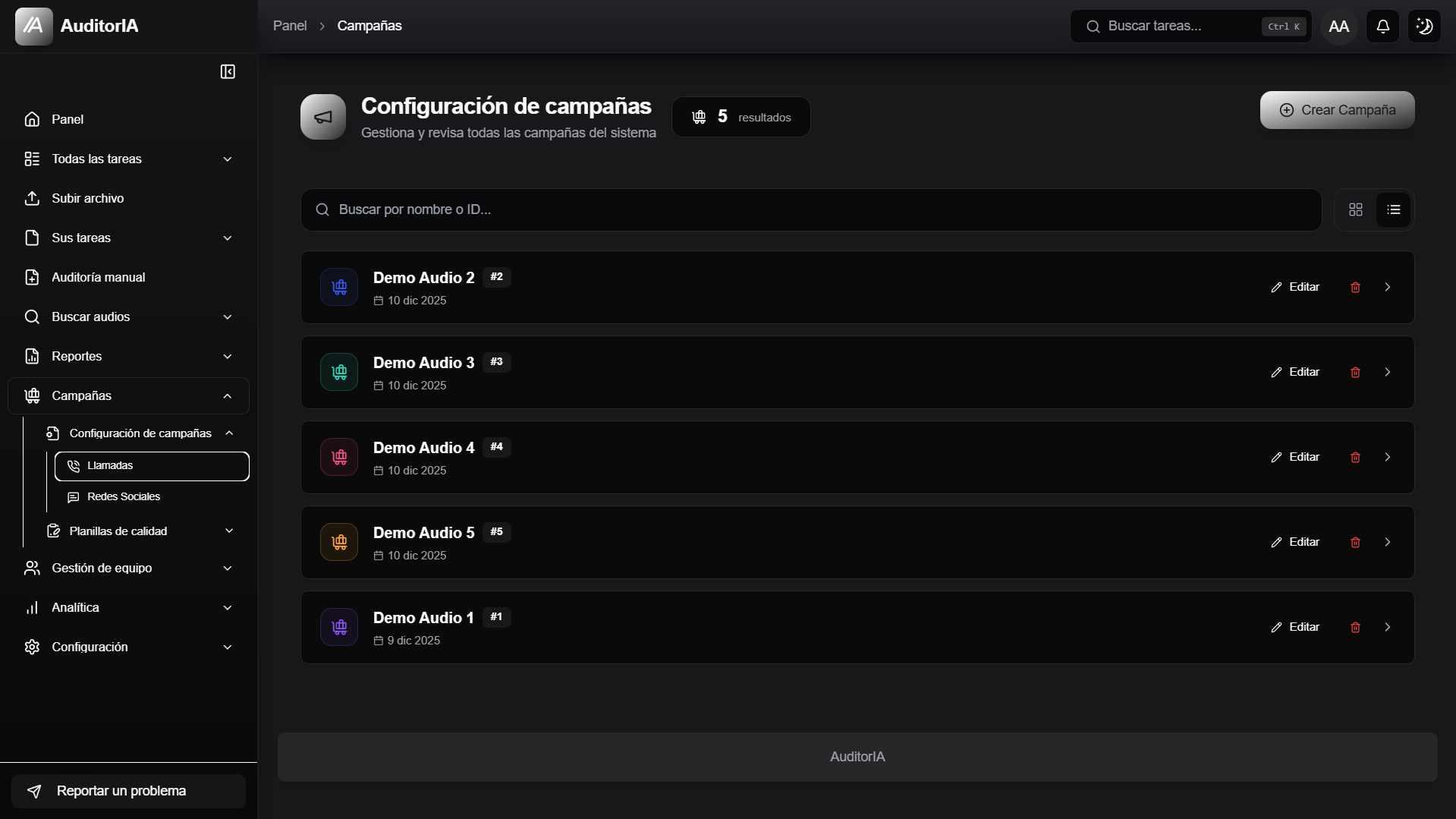Edit the Demo Audio 3 campaign

tap(1295, 372)
